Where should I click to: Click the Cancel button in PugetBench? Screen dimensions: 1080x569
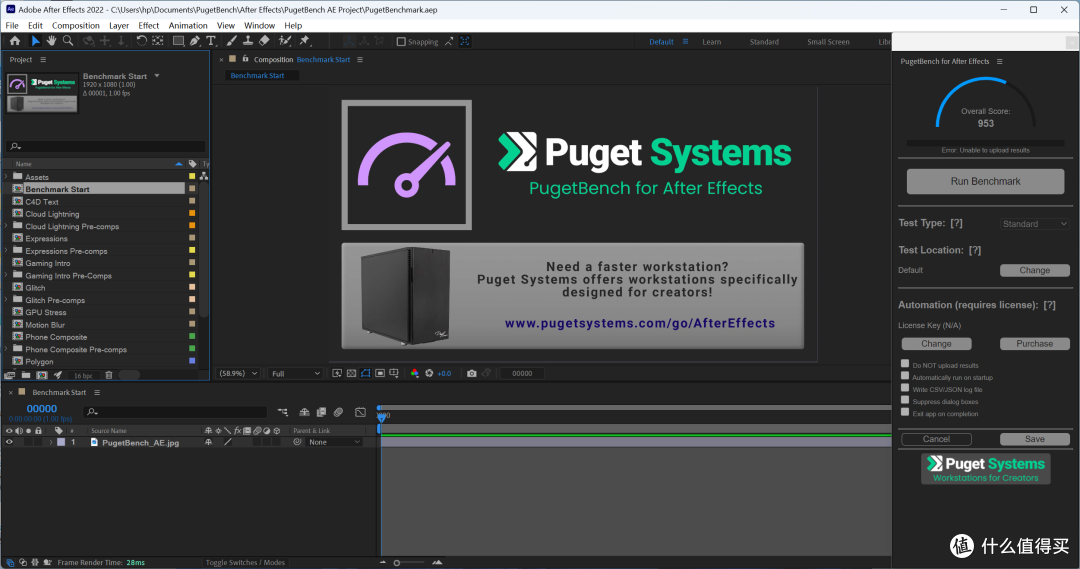pyautogui.click(x=936, y=439)
